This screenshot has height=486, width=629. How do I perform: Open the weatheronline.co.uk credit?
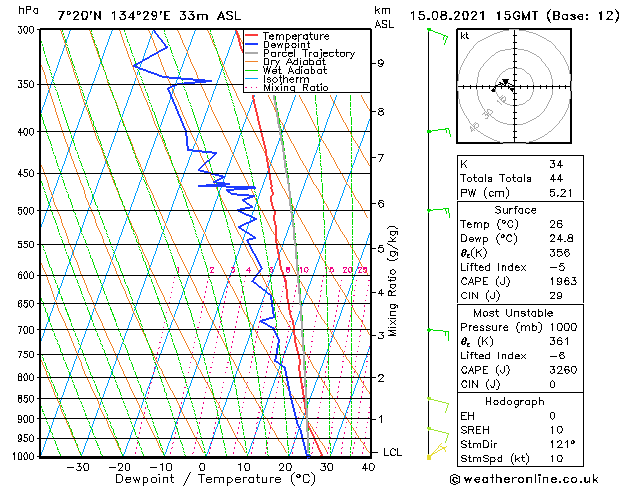(x=524, y=479)
